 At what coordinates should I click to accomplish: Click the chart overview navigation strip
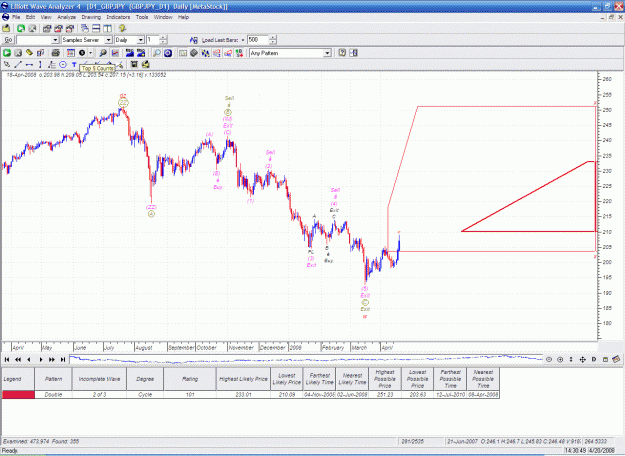click(x=306, y=359)
